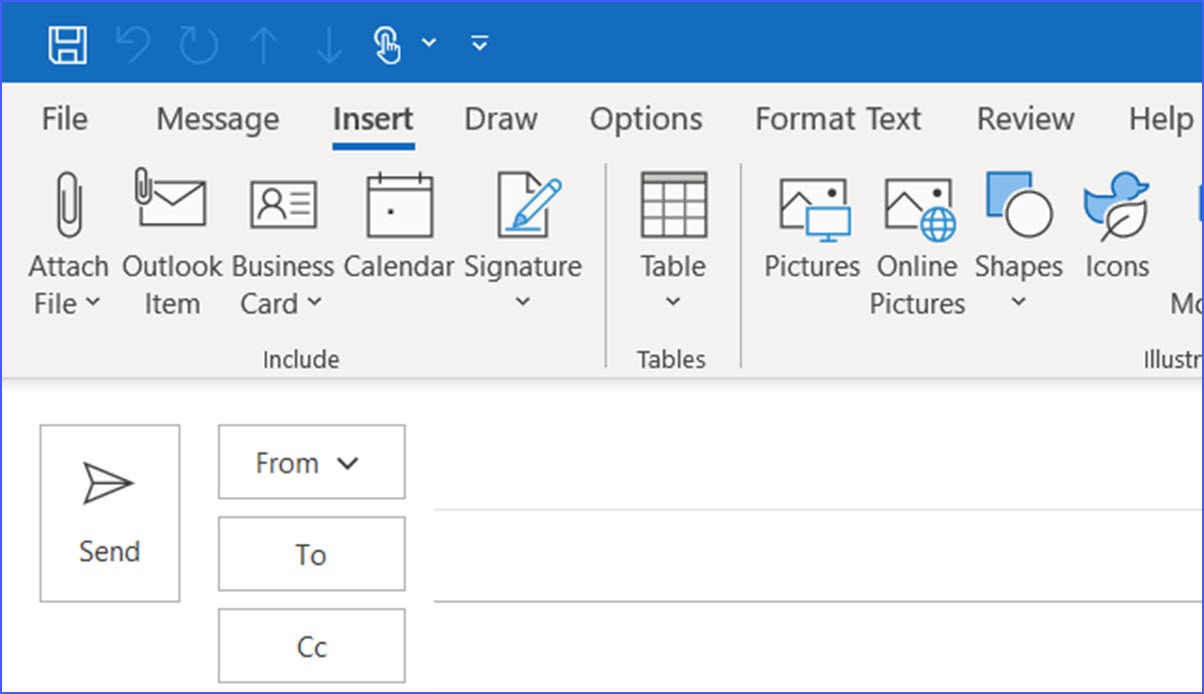This screenshot has height=694, width=1204.
Task: Click the Undo arrow
Action: click(x=132, y=42)
